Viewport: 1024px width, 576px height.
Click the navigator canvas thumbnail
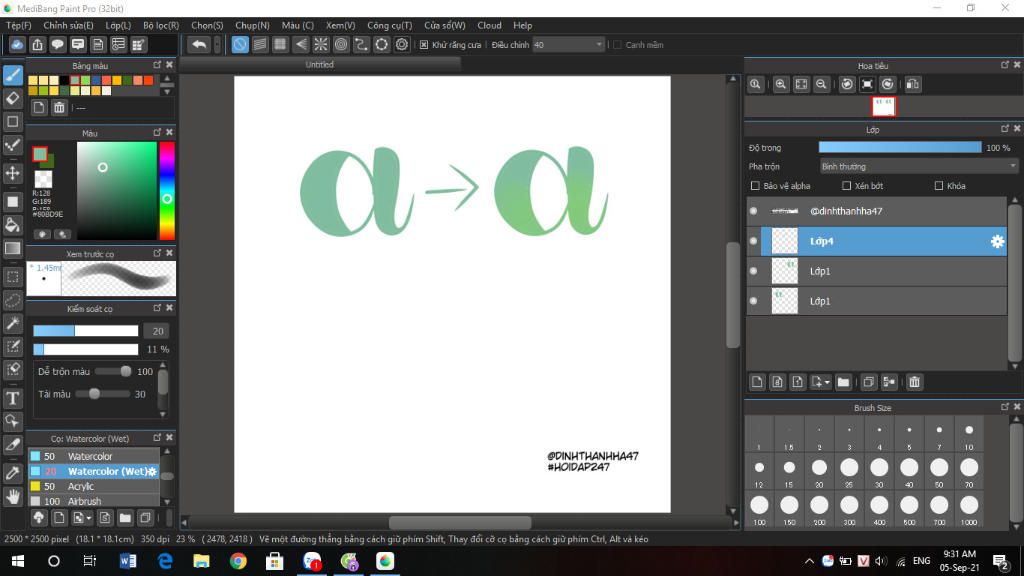click(884, 106)
